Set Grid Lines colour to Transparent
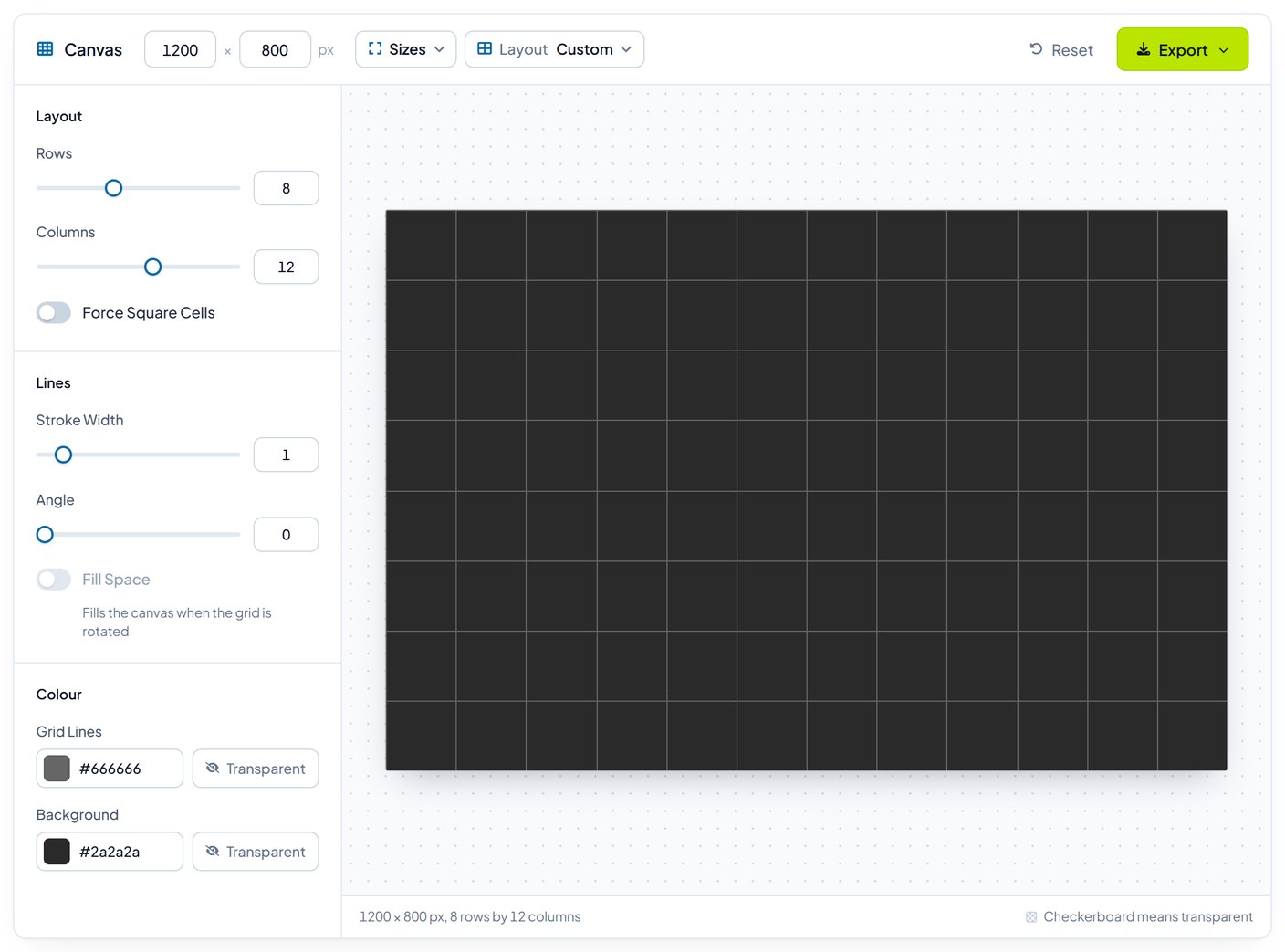This screenshot has width=1285, height=952. pos(256,769)
